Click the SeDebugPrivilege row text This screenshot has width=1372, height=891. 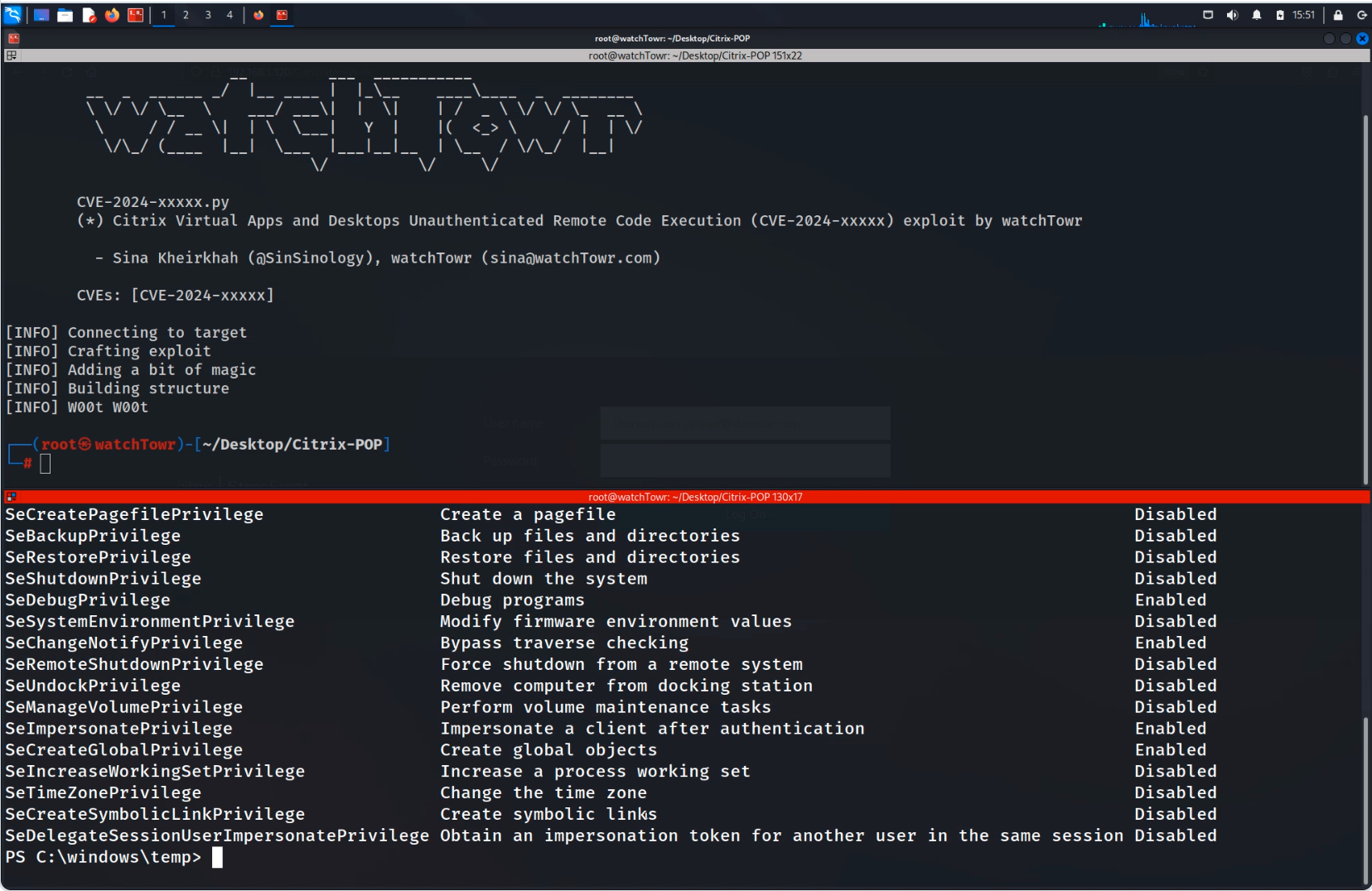pos(88,600)
